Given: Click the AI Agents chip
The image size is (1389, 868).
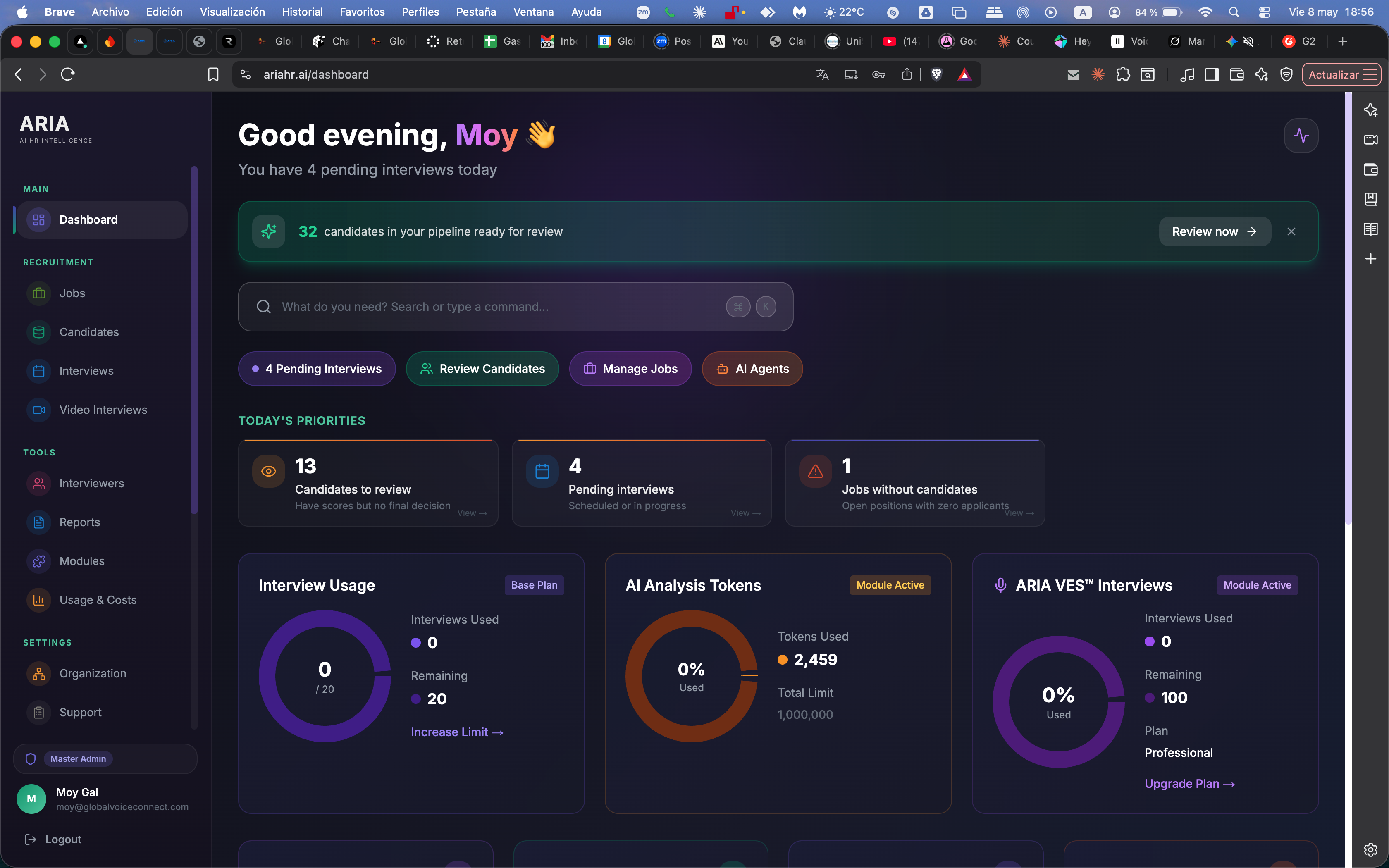Looking at the screenshot, I should point(752,369).
